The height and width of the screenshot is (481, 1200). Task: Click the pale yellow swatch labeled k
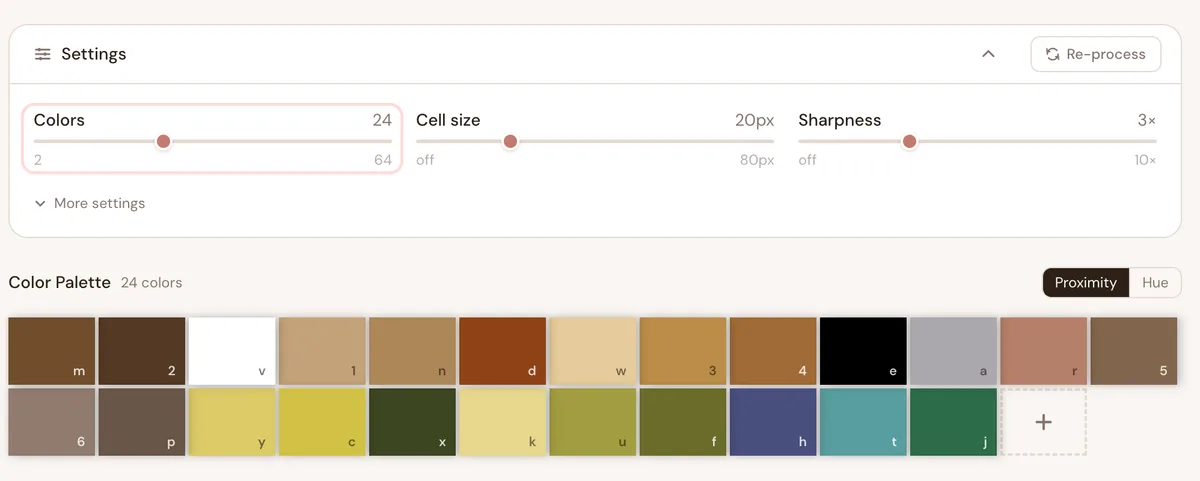(502, 422)
